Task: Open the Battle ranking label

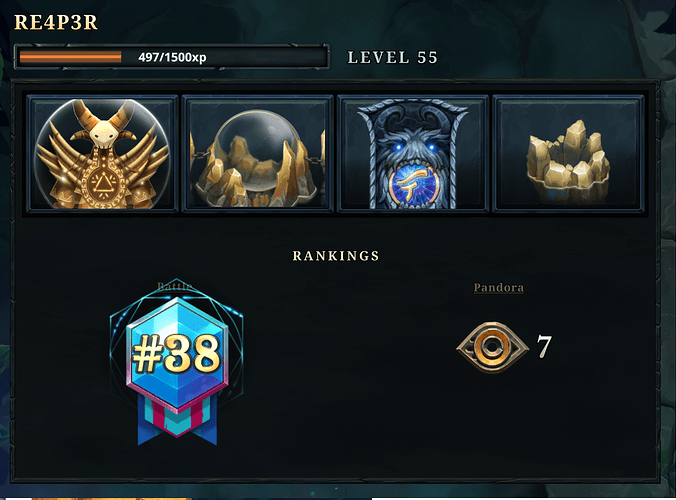Action: pyautogui.click(x=175, y=286)
